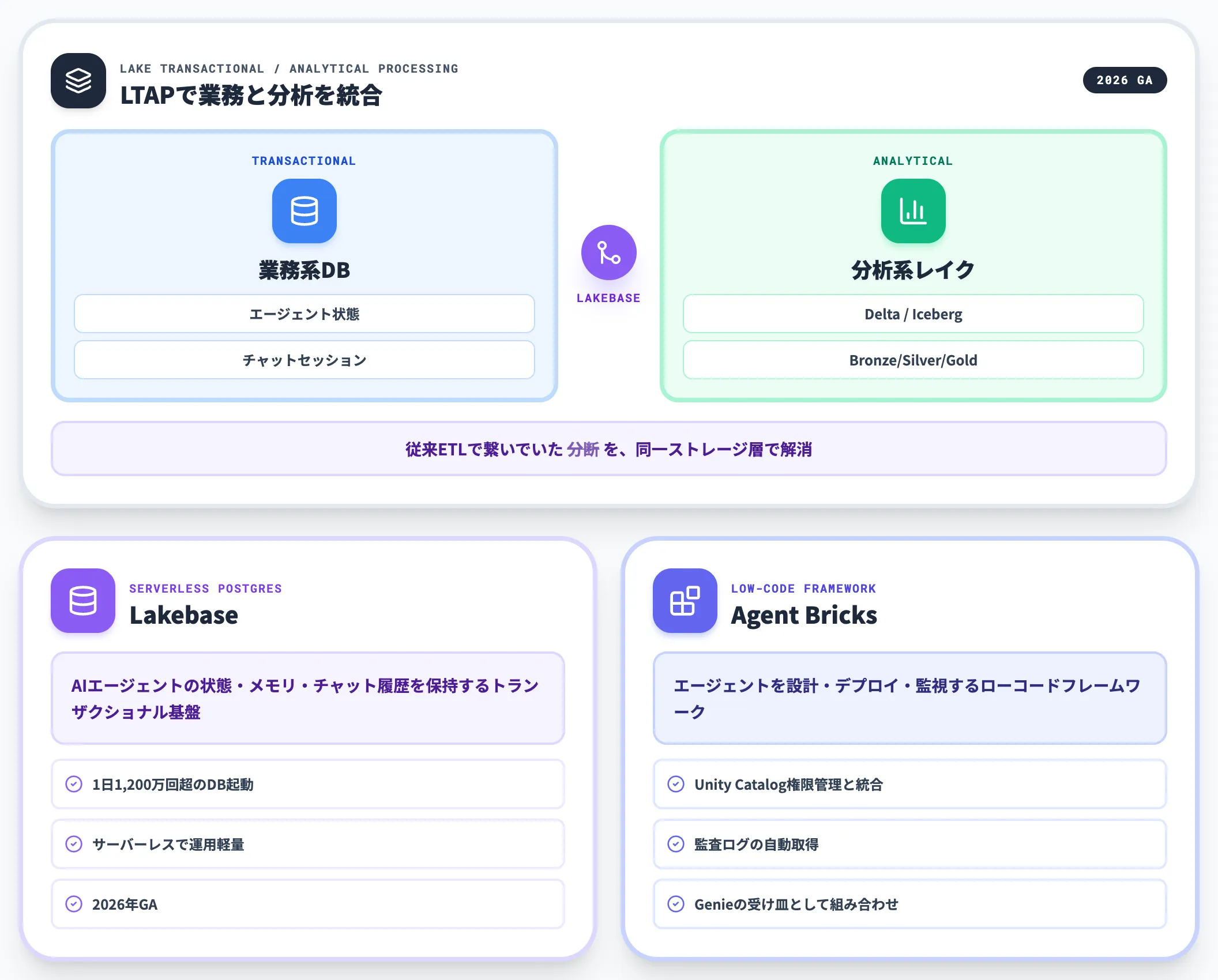Click the check icon beside Unity Catalog権限管理と統合
The image size is (1218, 980).
tap(676, 784)
